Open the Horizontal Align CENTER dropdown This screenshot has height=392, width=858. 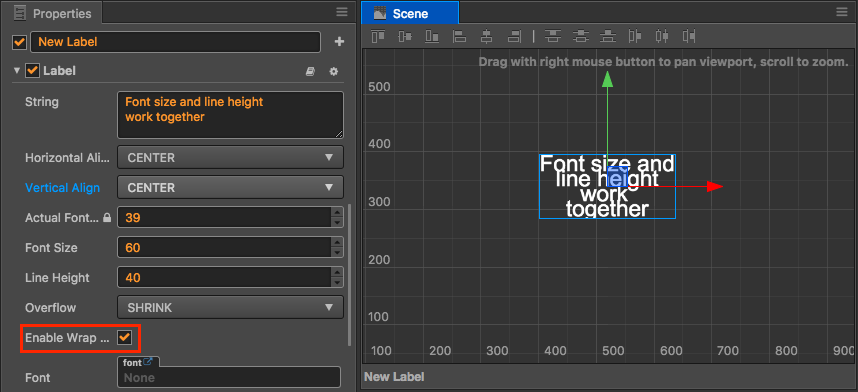(x=230, y=157)
